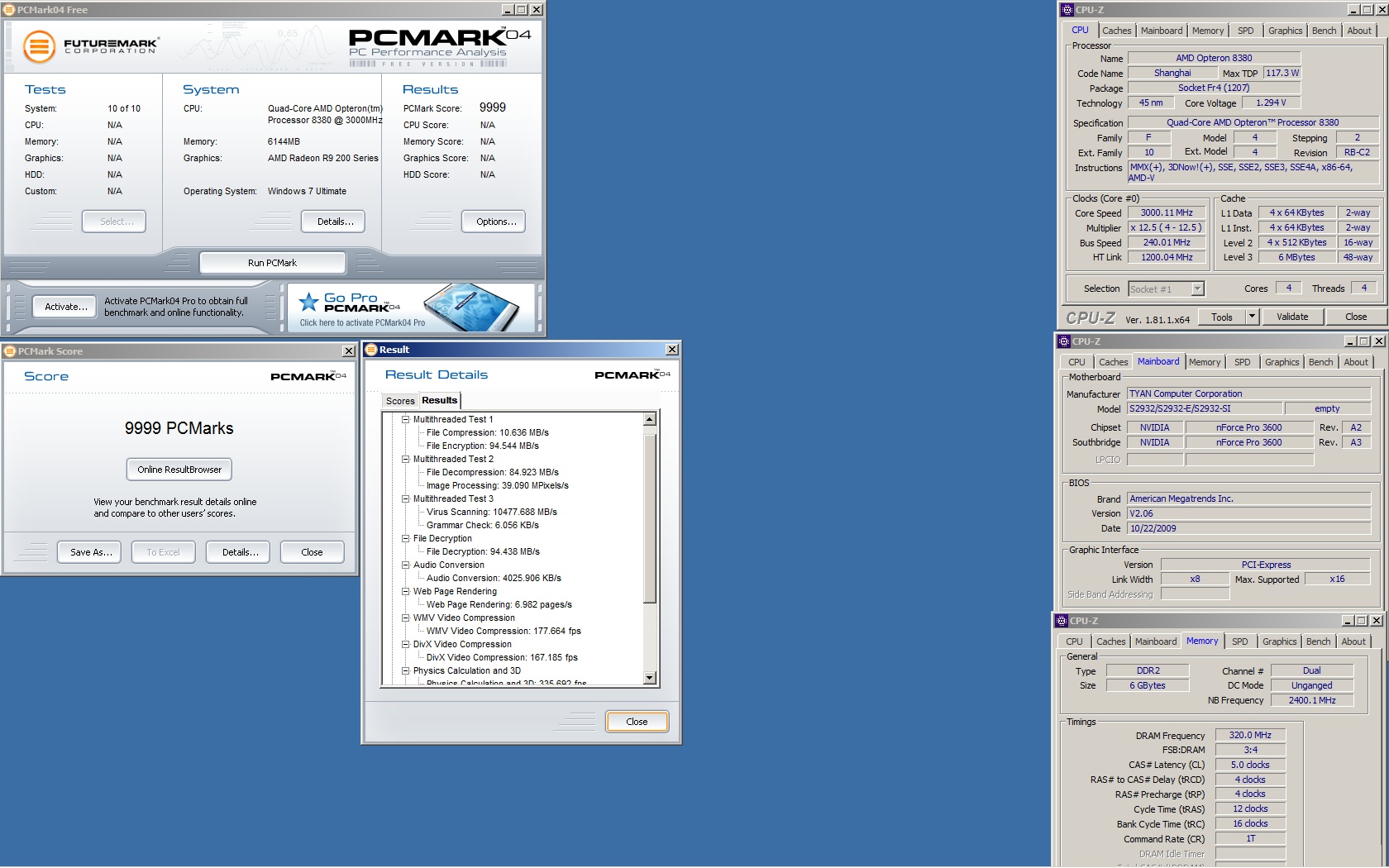
Task: Collapse the Multithreaded Test 3 tree node
Action: pos(406,498)
